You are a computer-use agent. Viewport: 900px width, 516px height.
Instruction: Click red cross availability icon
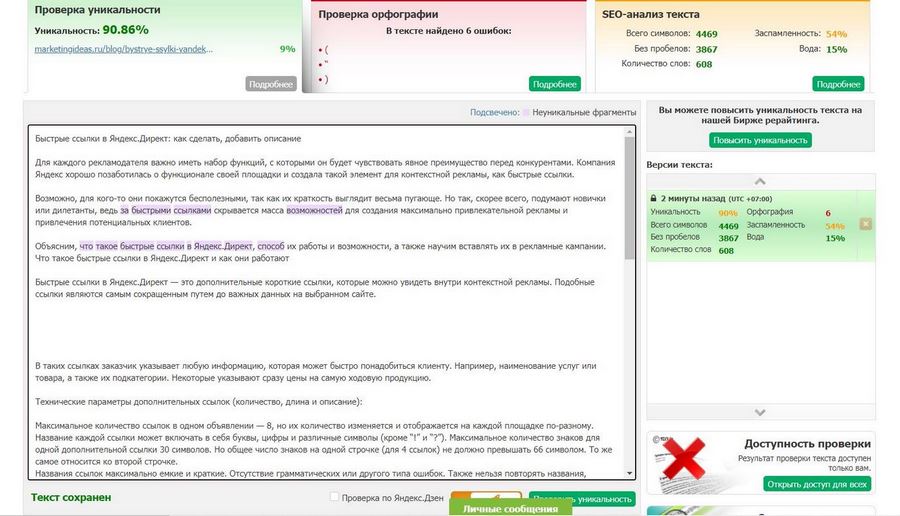pos(682,458)
